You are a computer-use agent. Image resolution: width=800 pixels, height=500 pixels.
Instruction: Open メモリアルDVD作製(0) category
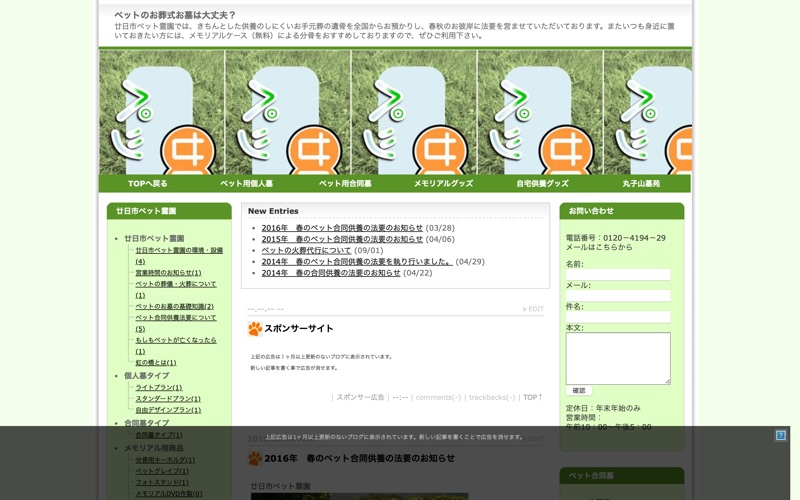(168, 494)
